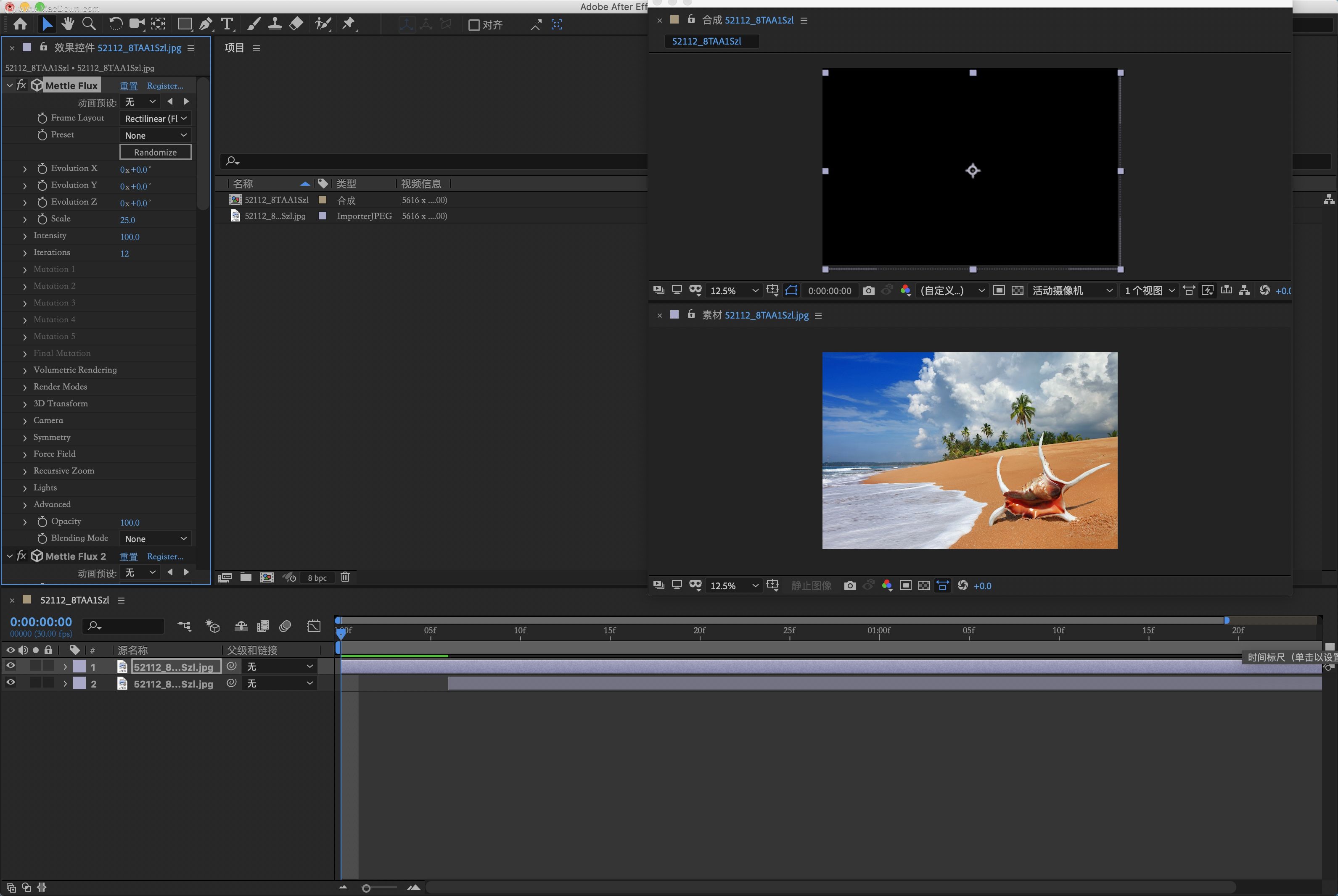Image resolution: width=1338 pixels, height=896 pixels.
Task: Open the 项目 panel menu
Action: (x=256, y=48)
